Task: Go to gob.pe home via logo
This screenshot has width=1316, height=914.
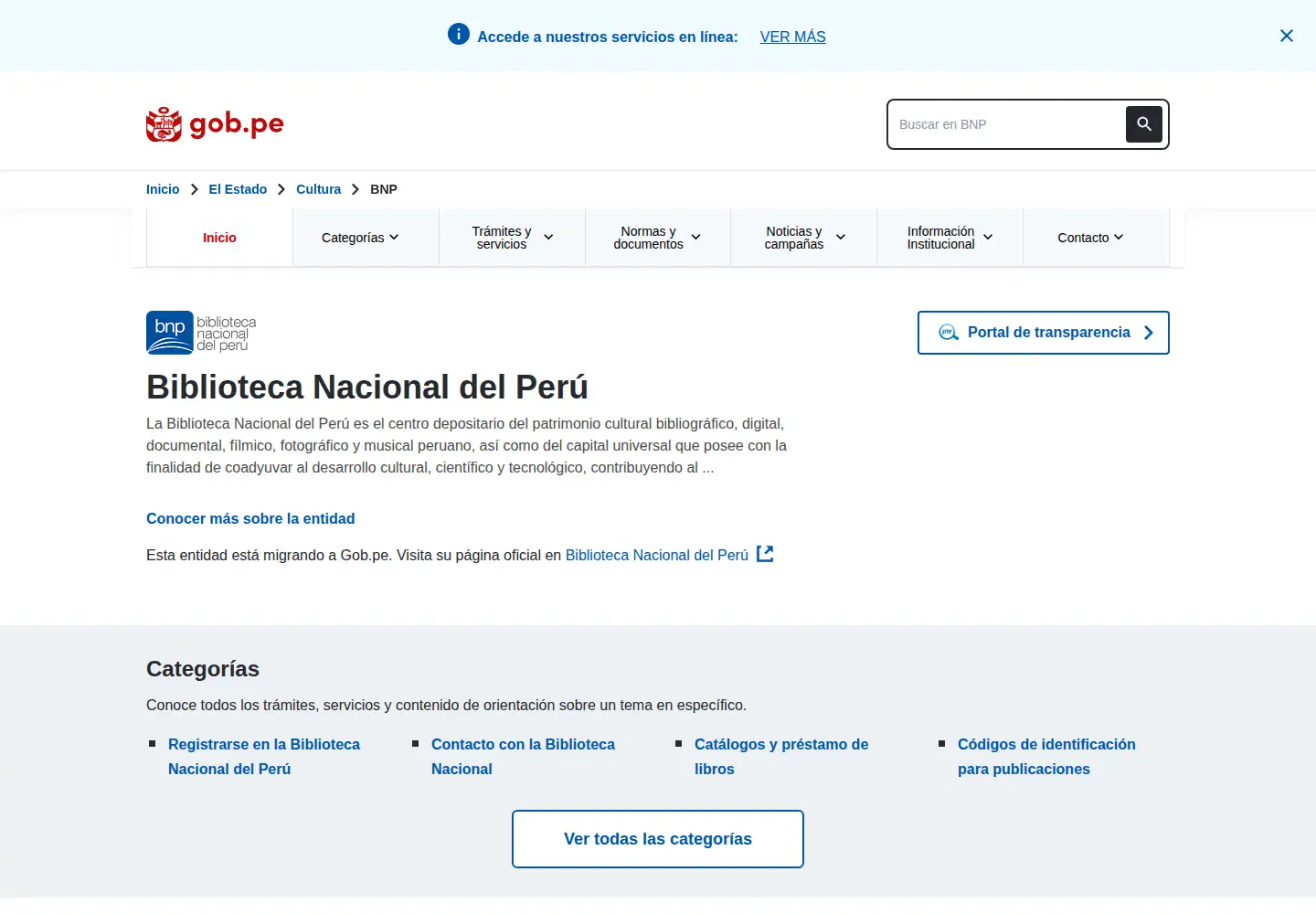Action: [215, 124]
